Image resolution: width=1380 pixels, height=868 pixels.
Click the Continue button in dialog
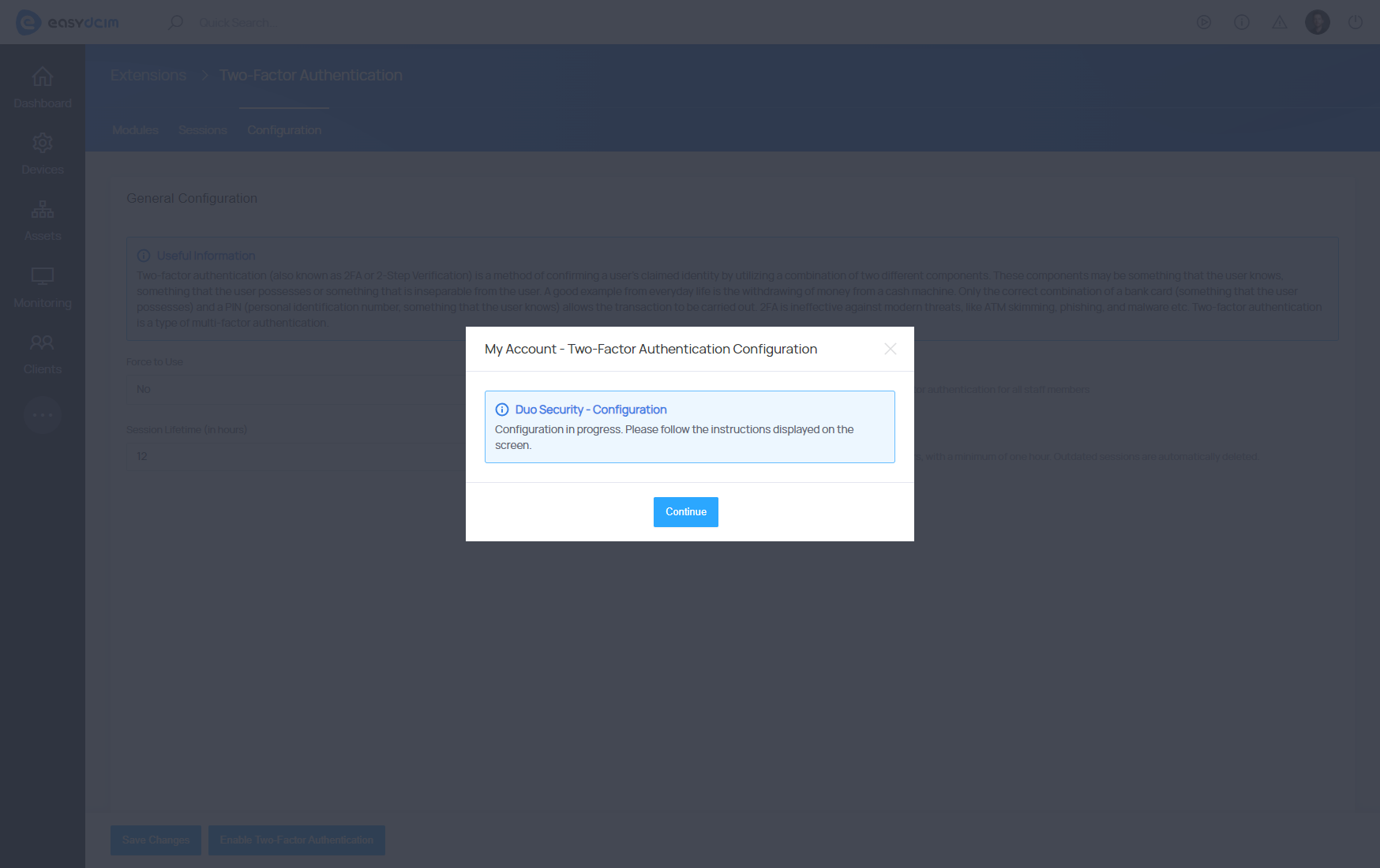coord(685,512)
